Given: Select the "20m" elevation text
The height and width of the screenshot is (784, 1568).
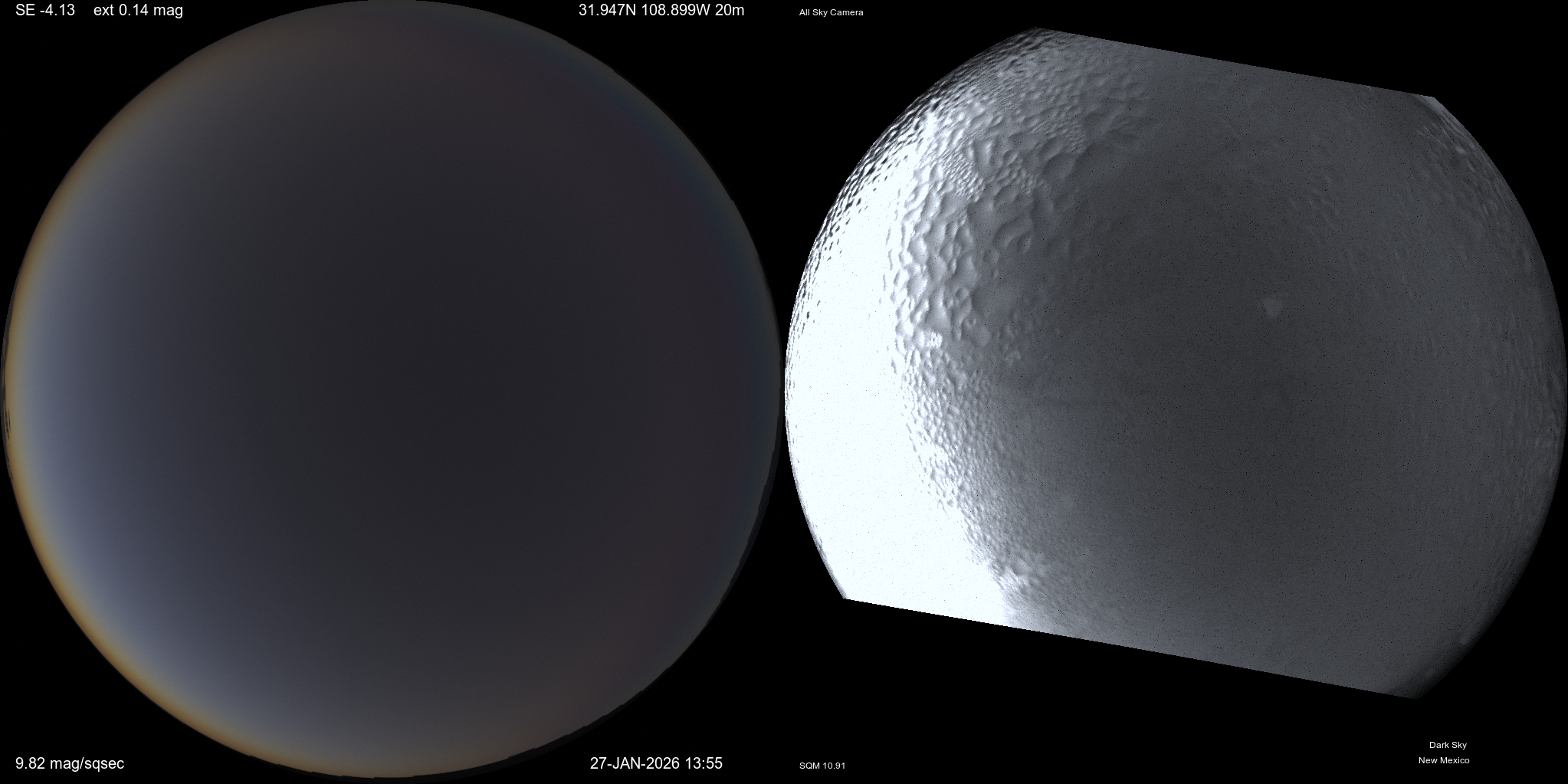Looking at the screenshot, I should click(729, 11).
